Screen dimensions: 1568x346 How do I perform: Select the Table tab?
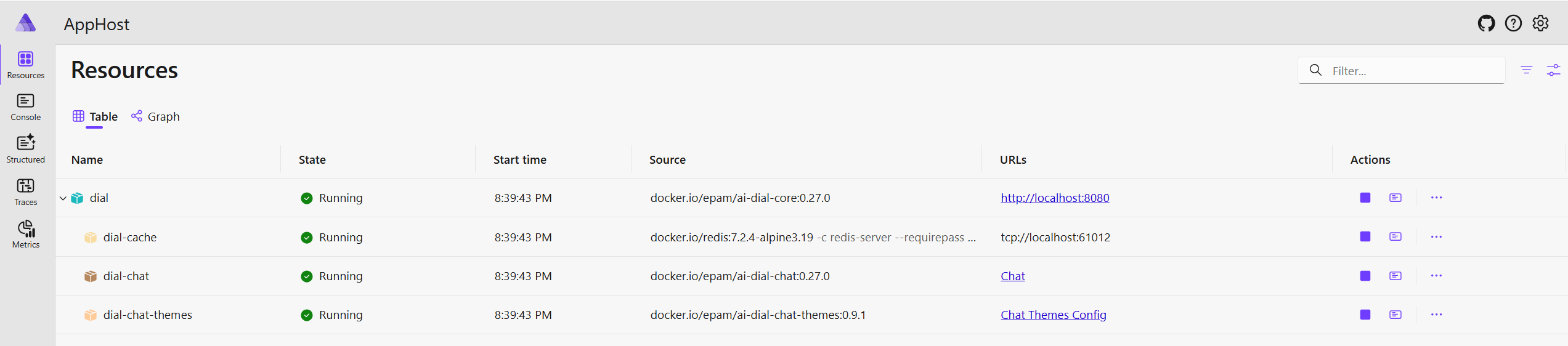tap(95, 116)
